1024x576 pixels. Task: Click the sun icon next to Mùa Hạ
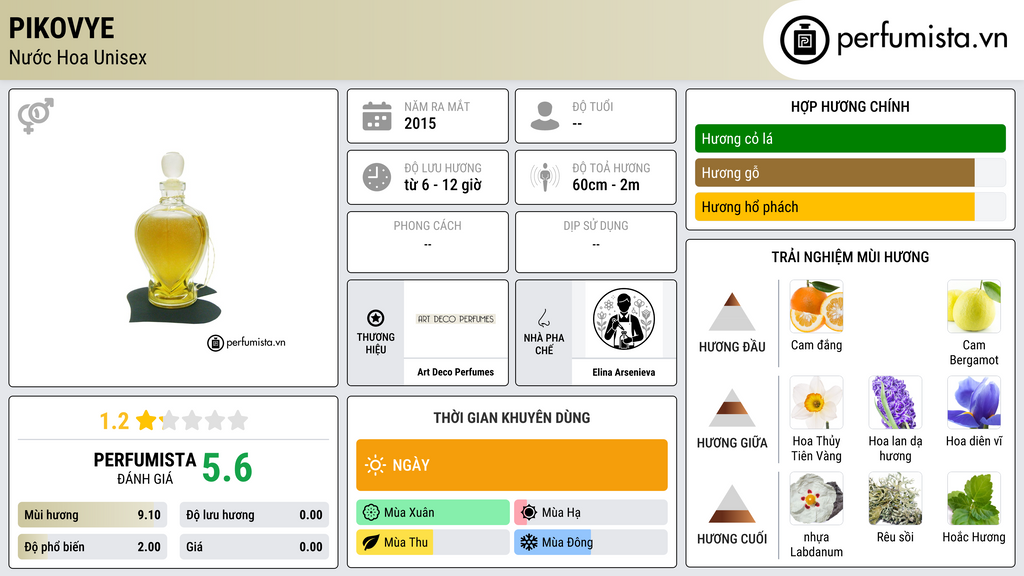(529, 513)
